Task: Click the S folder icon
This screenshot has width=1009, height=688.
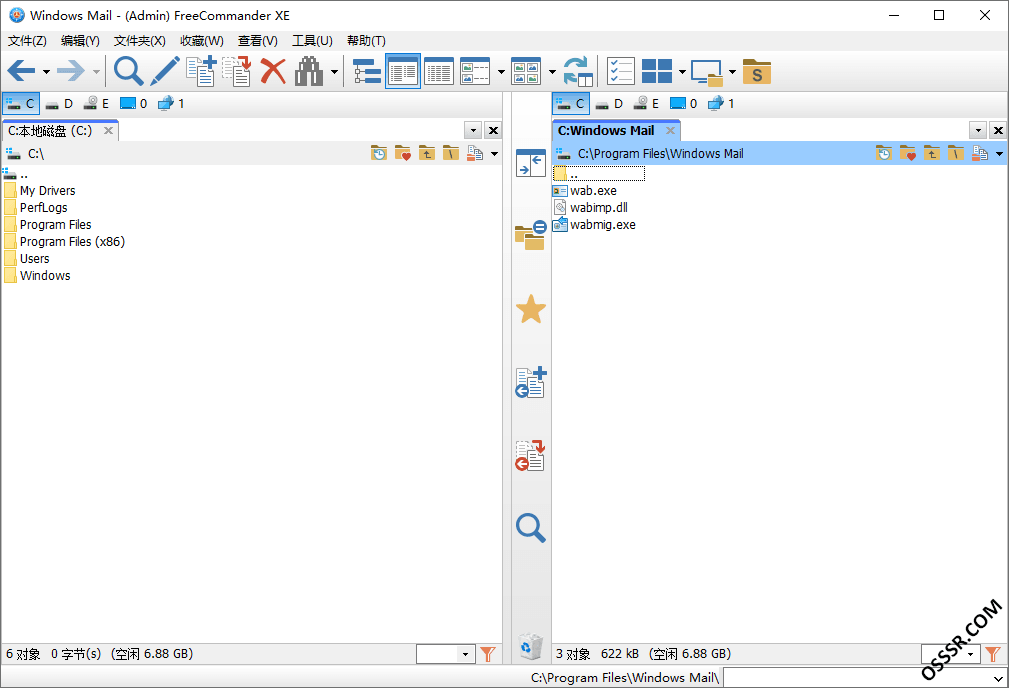Action: (757, 71)
